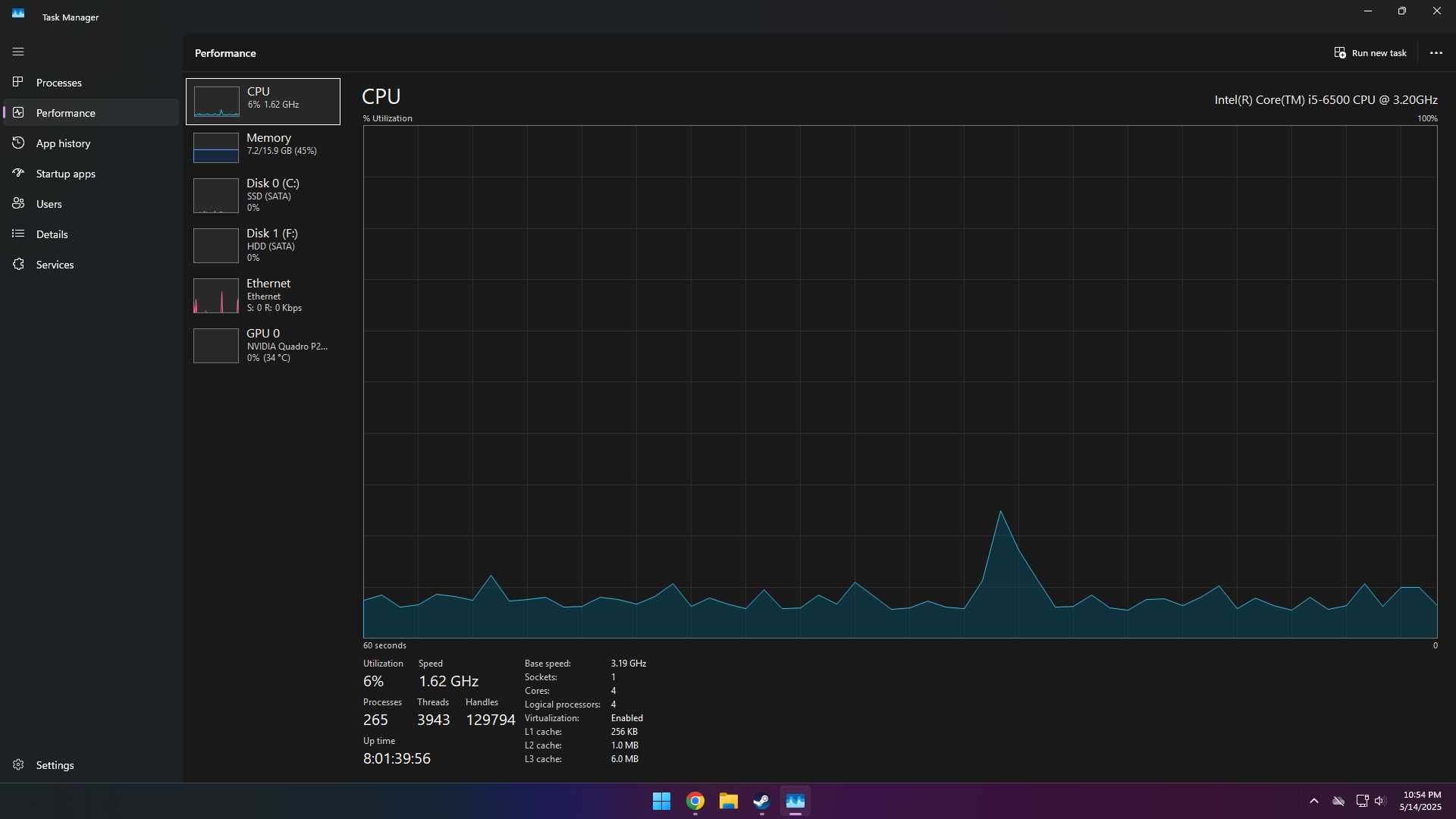Select Disk 1 HDD (SATA) entry
The image size is (1456, 819).
pos(263,246)
